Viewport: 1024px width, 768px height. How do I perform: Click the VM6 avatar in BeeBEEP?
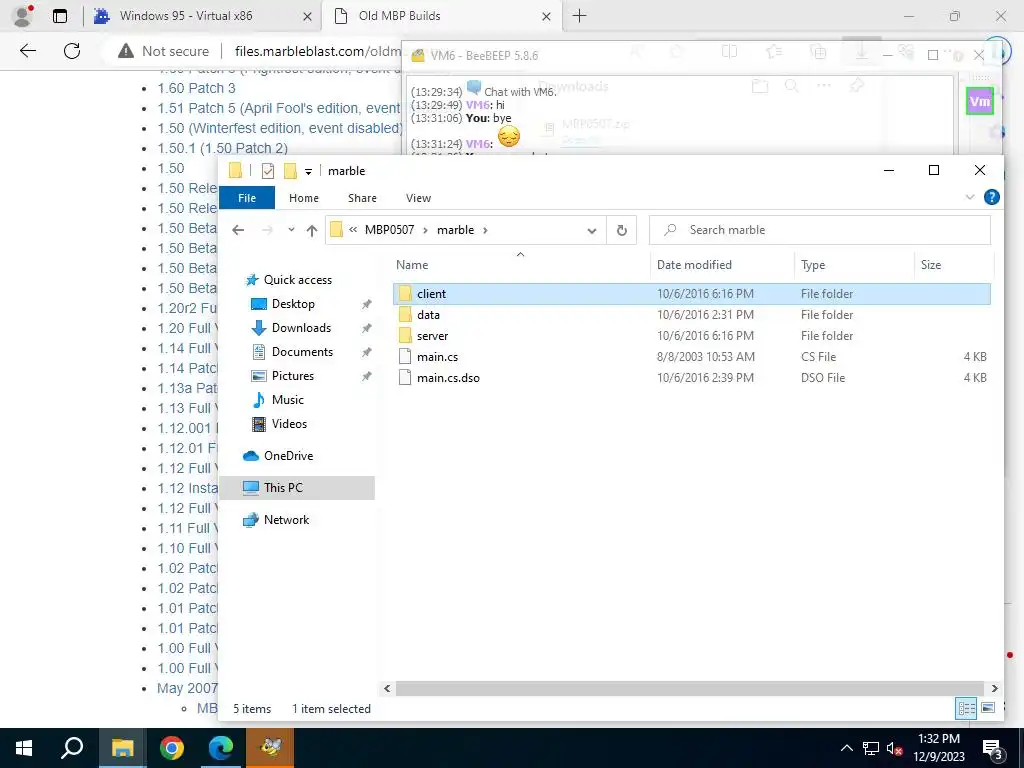click(980, 101)
